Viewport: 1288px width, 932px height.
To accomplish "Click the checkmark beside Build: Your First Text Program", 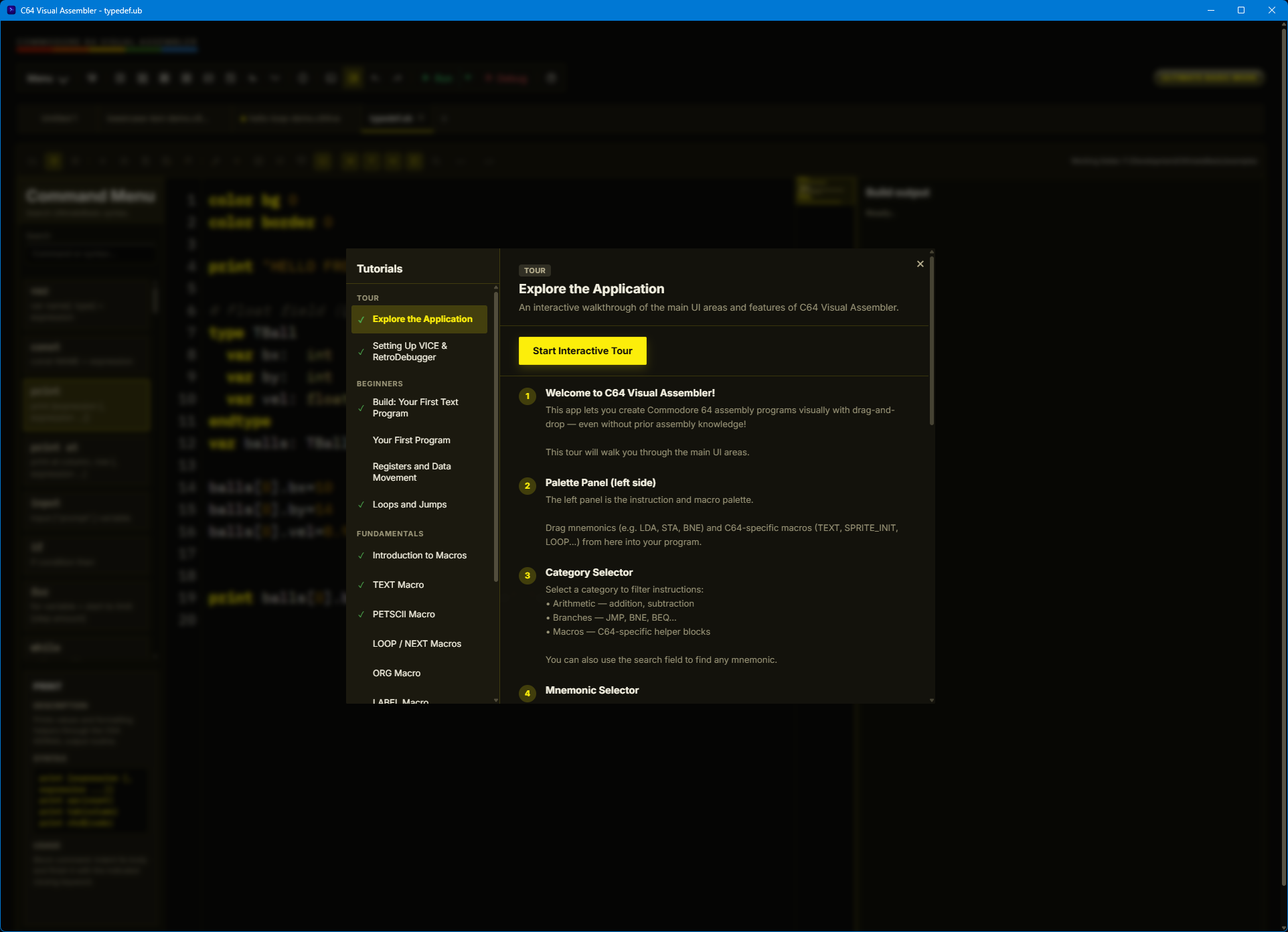I will tap(361, 408).
